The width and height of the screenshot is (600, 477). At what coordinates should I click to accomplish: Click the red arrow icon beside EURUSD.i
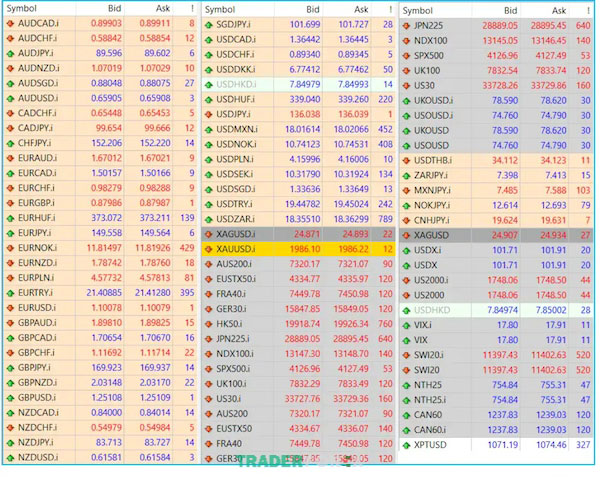[x=10, y=308]
